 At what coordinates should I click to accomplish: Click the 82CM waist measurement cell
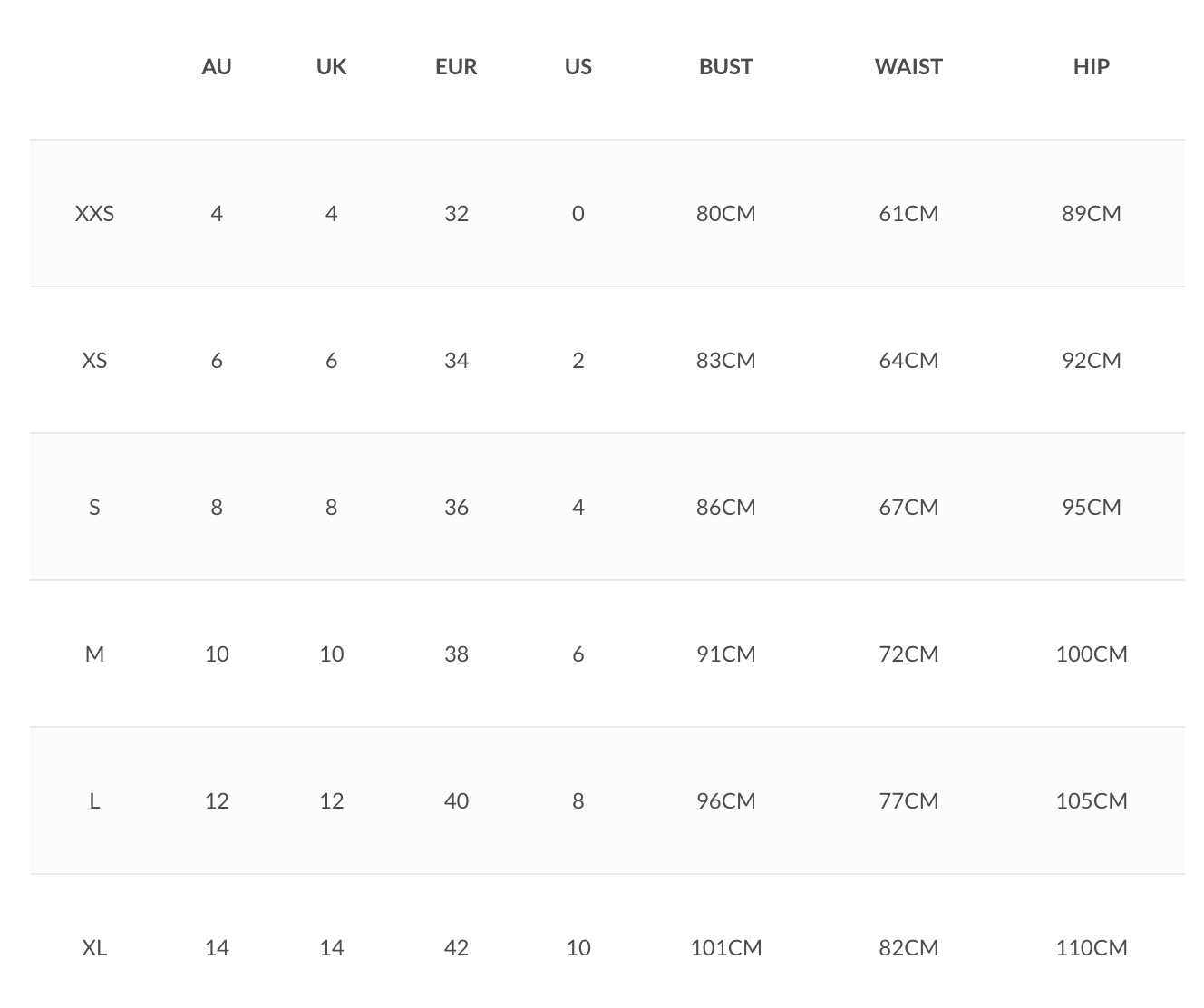(908, 948)
